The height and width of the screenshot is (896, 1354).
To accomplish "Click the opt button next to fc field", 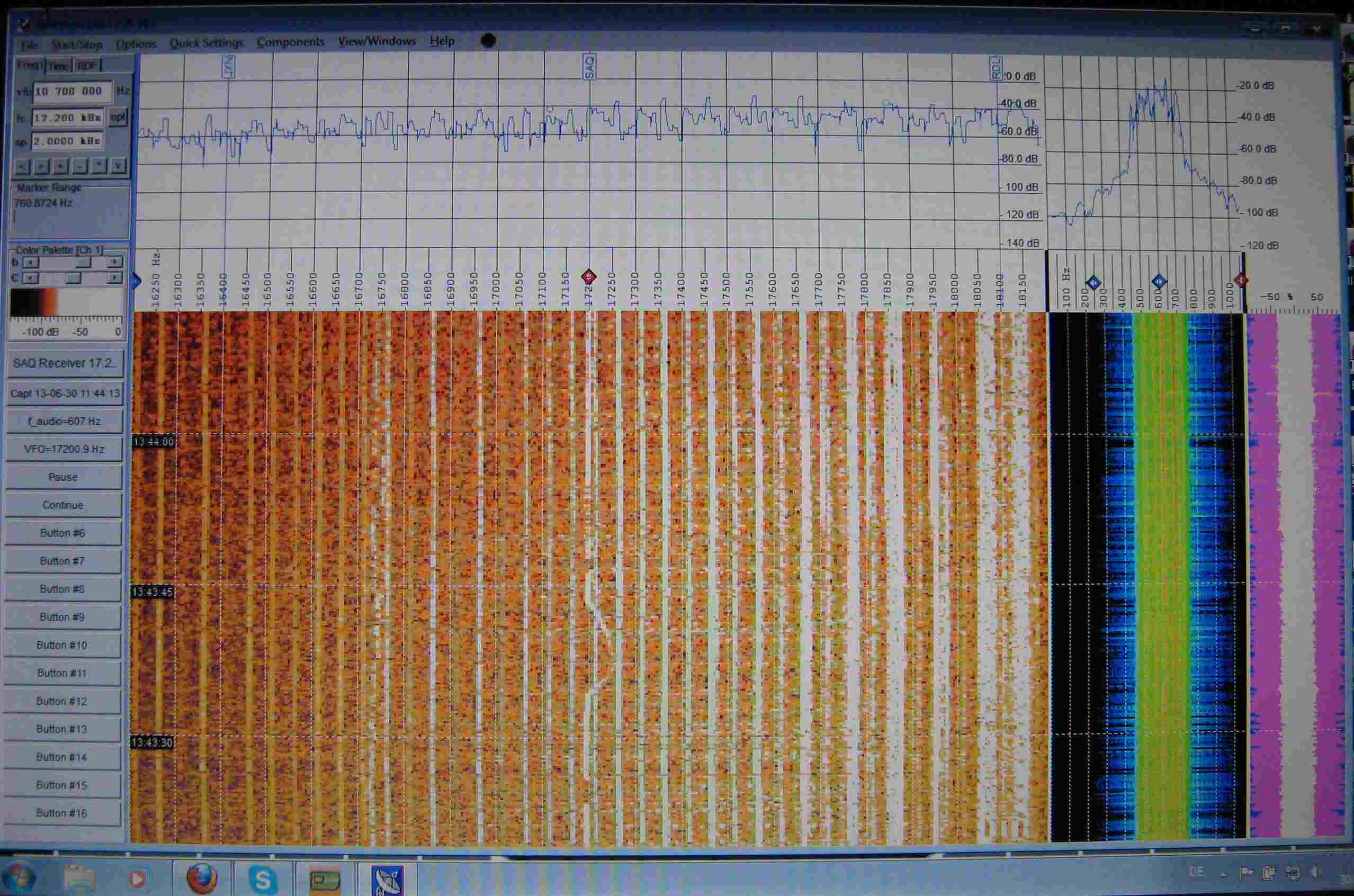I will click(118, 117).
